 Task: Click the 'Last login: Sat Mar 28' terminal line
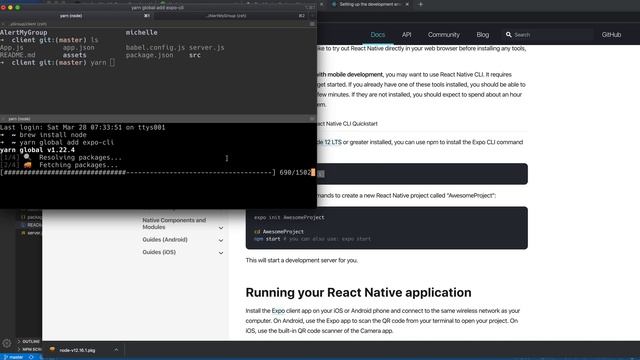point(83,127)
